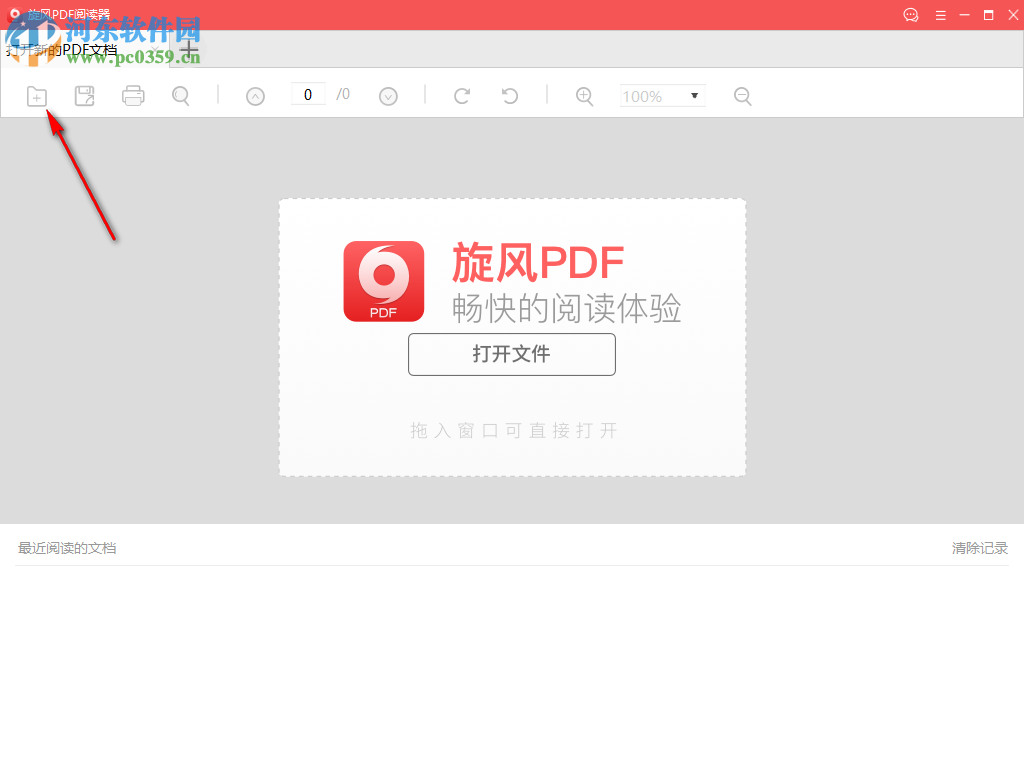Viewport: 1024px width, 769px height.
Task: Click 清除记录 to clear recent history
Action: pos(979,548)
